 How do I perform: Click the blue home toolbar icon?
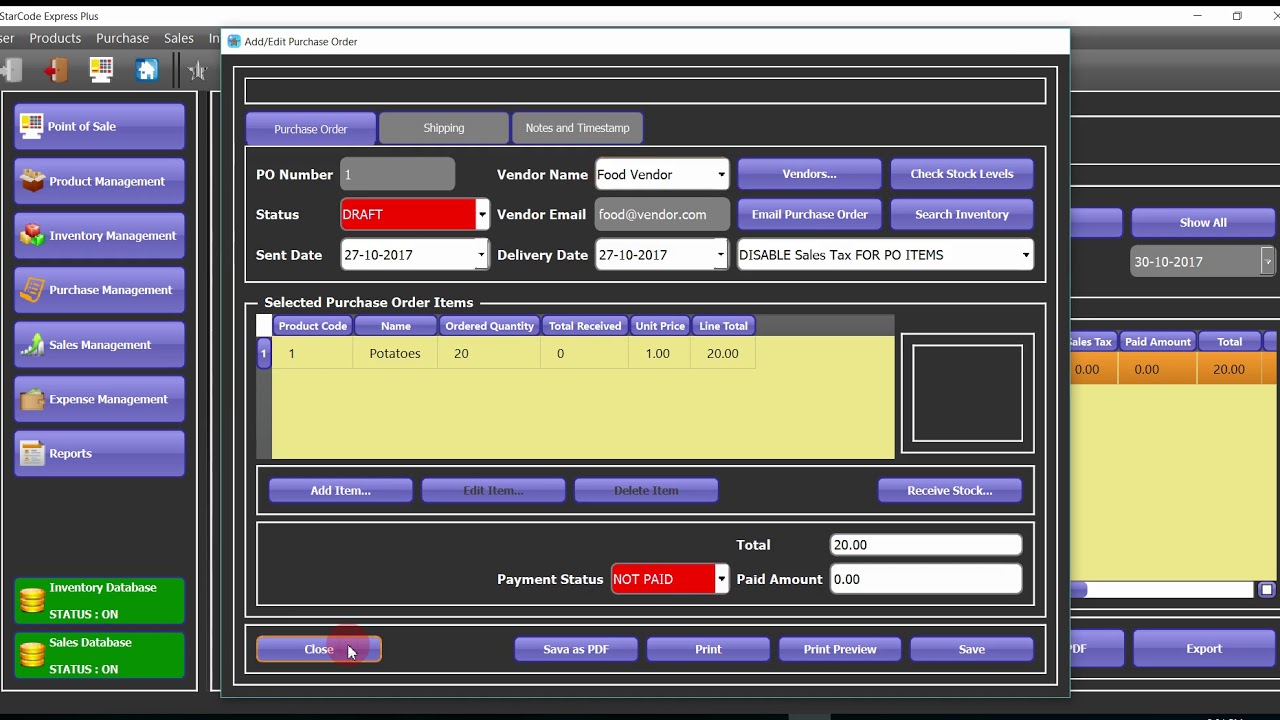pyautogui.click(x=147, y=69)
